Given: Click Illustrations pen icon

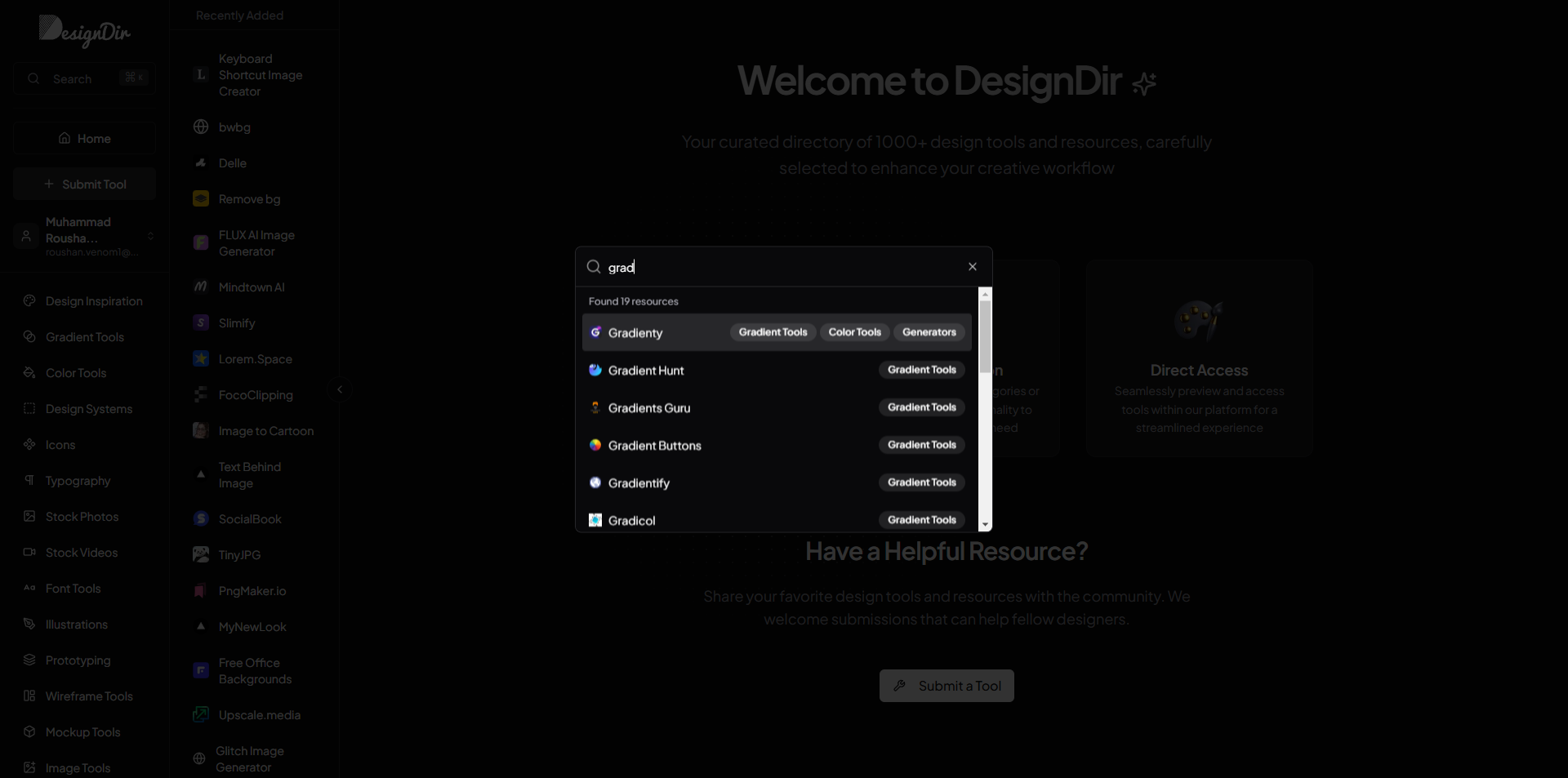Looking at the screenshot, I should click(x=29, y=624).
